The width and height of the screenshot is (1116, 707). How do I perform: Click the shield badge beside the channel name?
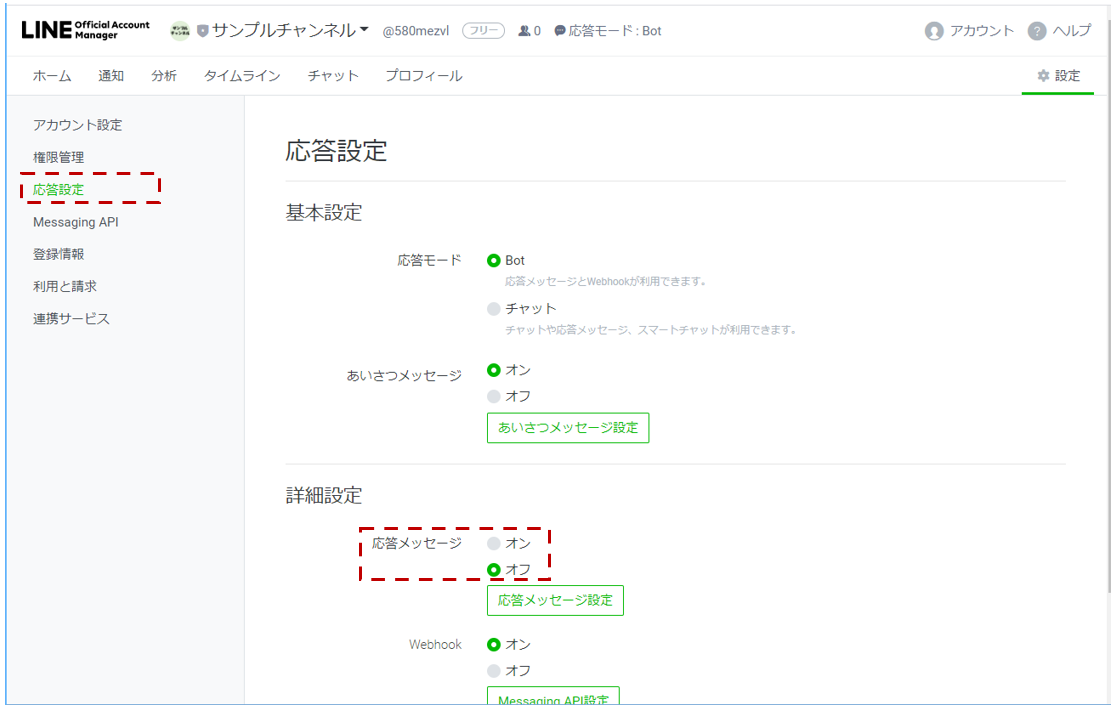[202, 30]
